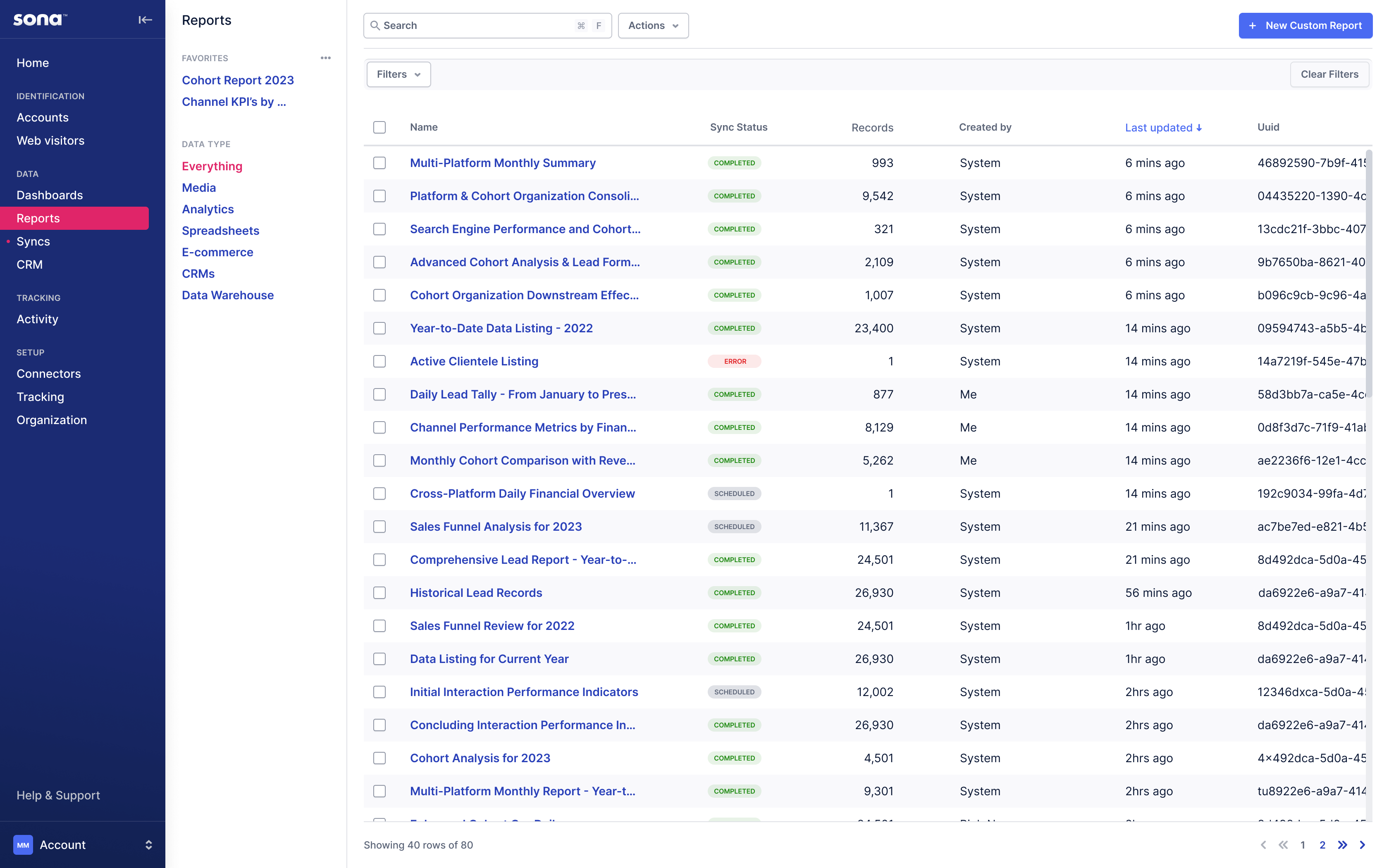Screen dimensions: 1389x868
Task: Go to the last page with double-chevron icon
Action: pyautogui.click(x=1342, y=844)
